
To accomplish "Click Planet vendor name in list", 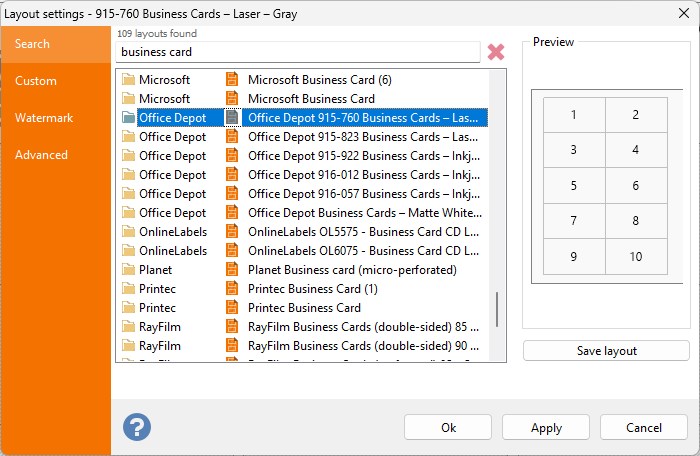I will tap(155, 270).
